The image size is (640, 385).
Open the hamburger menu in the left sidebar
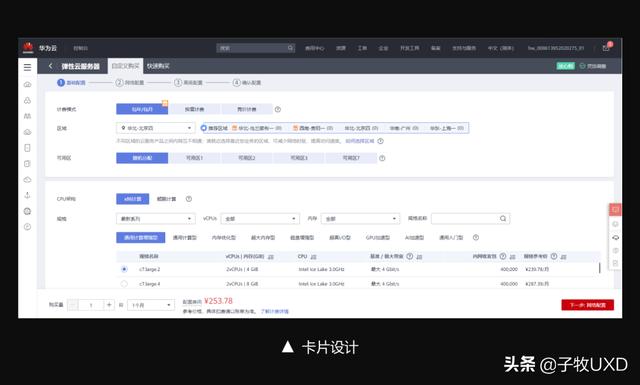tap(27, 67)
